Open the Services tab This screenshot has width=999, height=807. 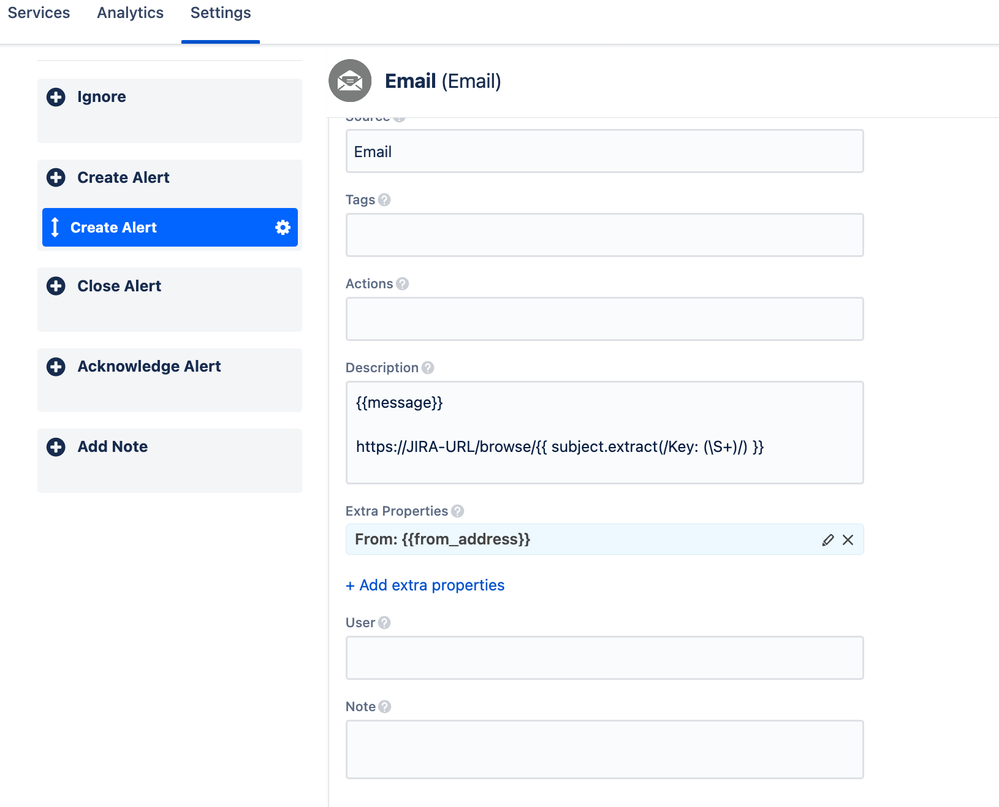pos(39,13)
